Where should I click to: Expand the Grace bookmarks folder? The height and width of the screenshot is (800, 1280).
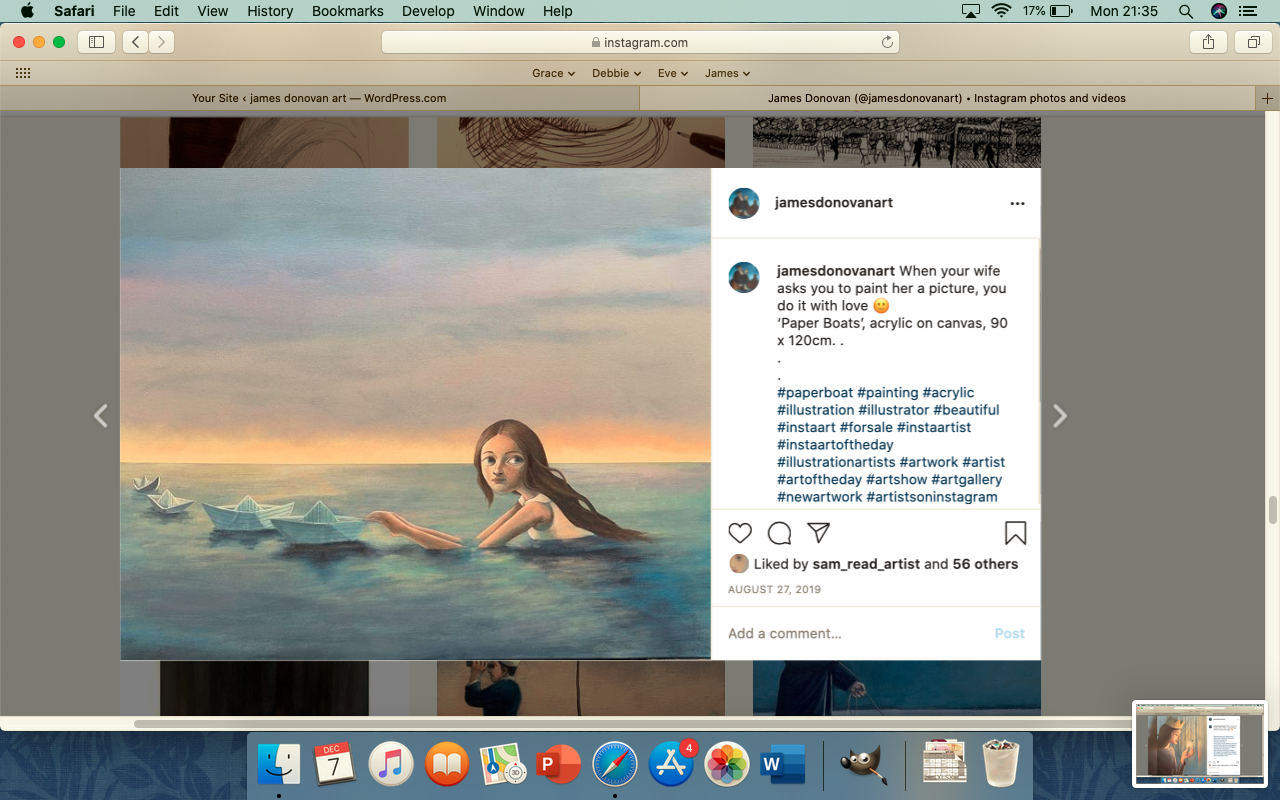(x=553, y=73)
